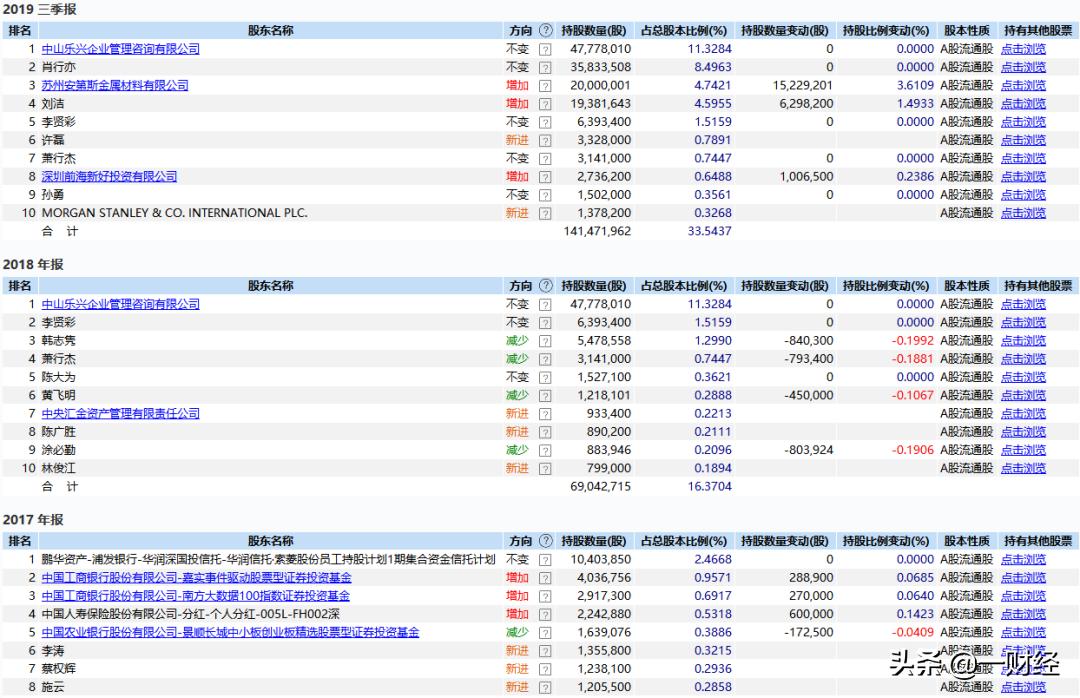Click the help icon in the 2018 年报 header row
This screenshot has height=698, width=1080.
click(x=544, y=285)
